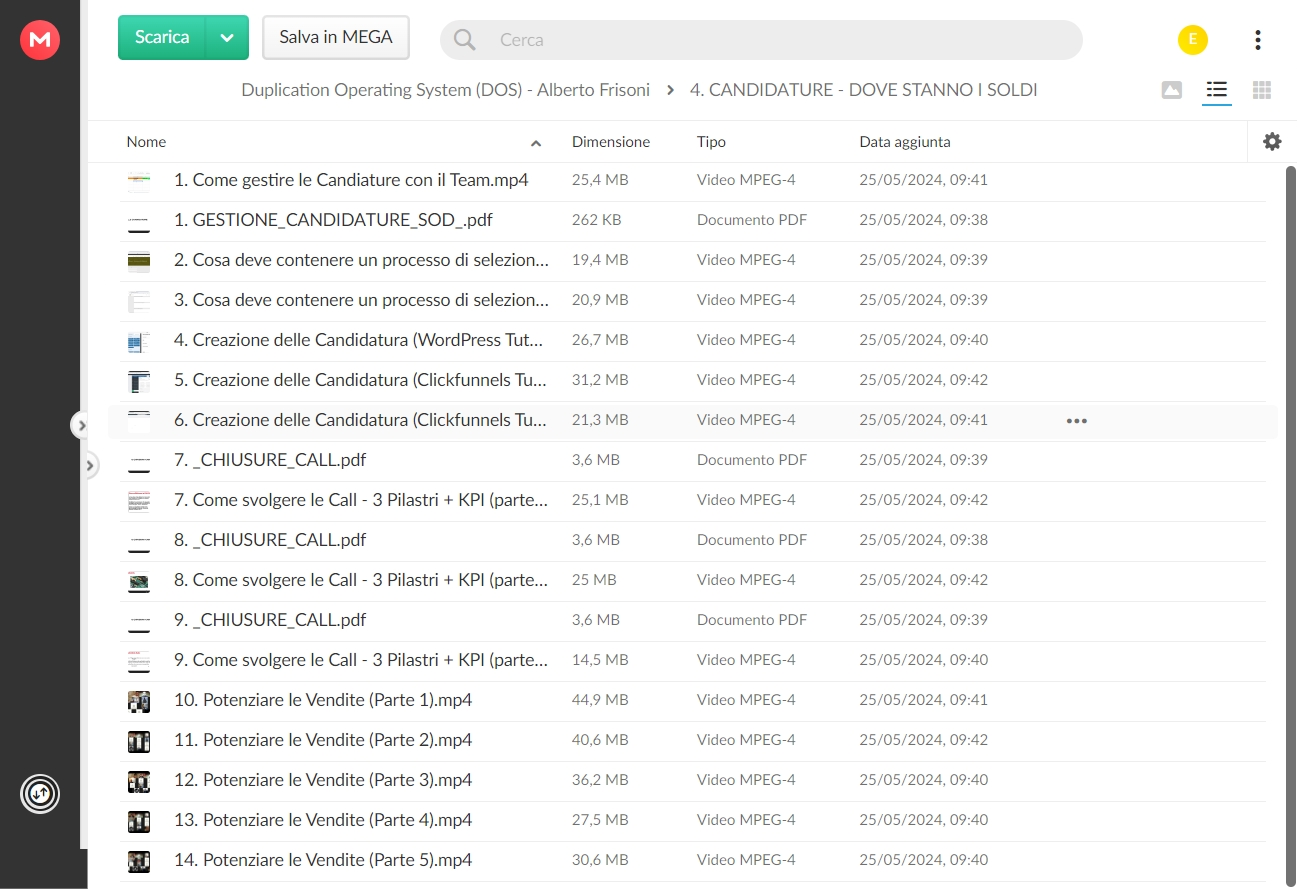Open column settings gear icon
1297x889 pixels.
1272,141
